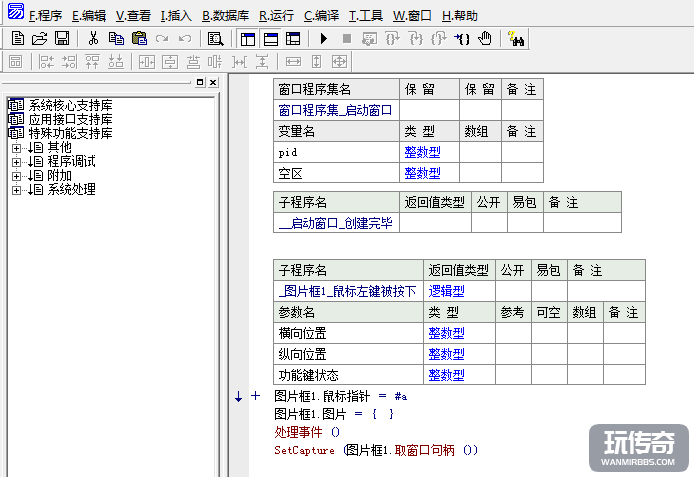Expand the 程序调试 tree node
This screenshot has height=477, width=694.
coord(16,162)
